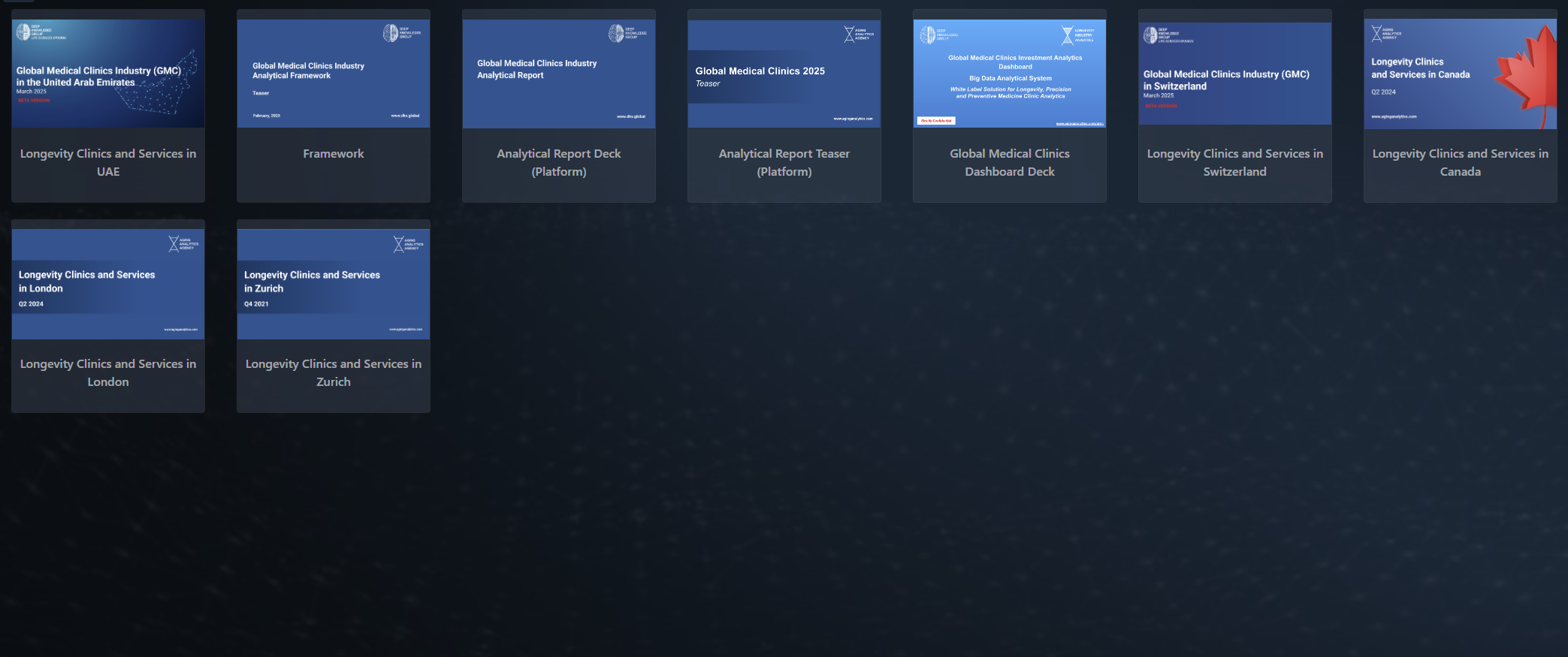Click brain logo on the Switzerland report cover
Image resolution: width=1568 pixels, height=657 pixels.
pos(1150,35)
